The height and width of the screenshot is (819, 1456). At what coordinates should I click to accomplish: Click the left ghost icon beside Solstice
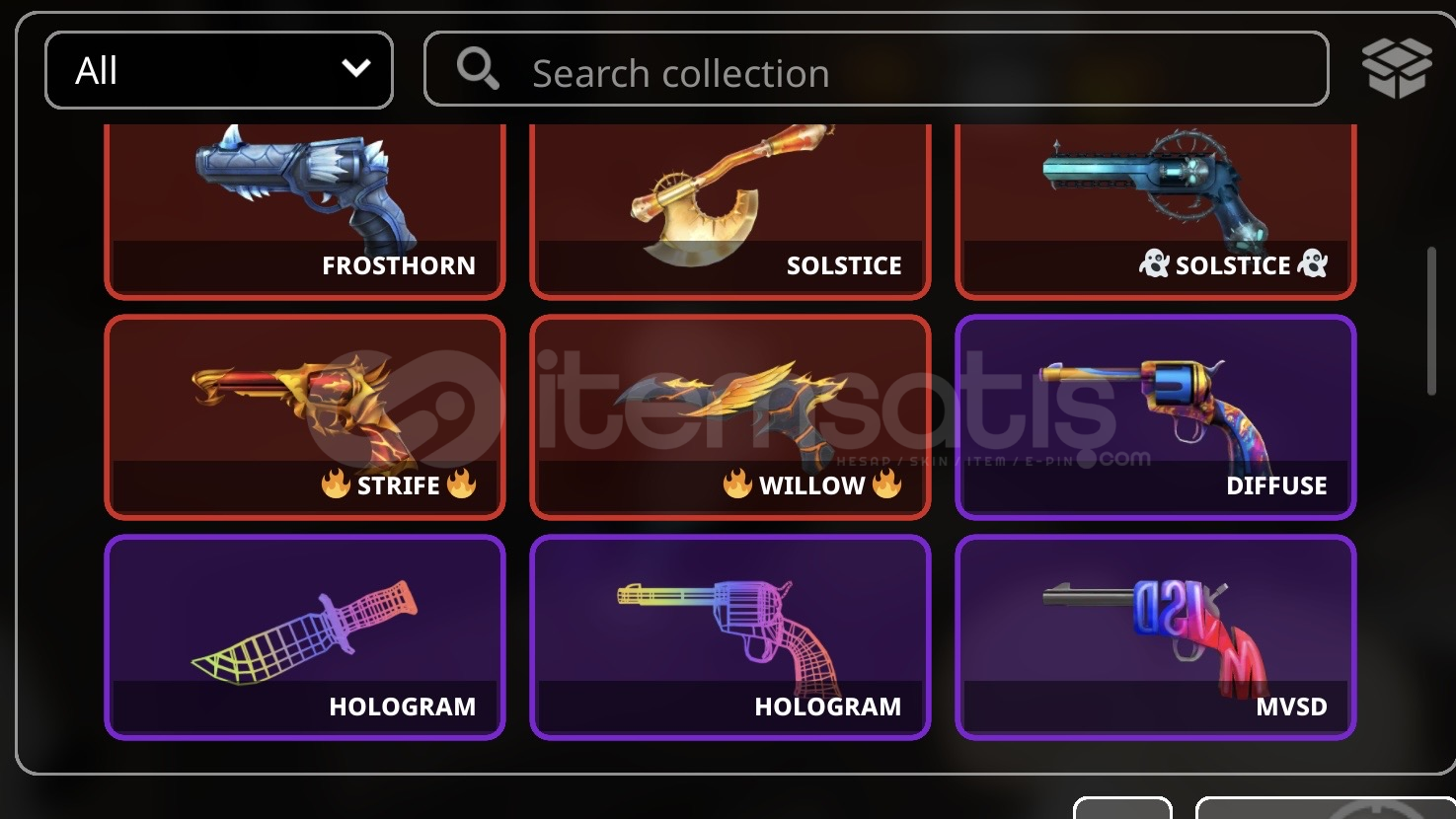click(x=1154, y=263)
